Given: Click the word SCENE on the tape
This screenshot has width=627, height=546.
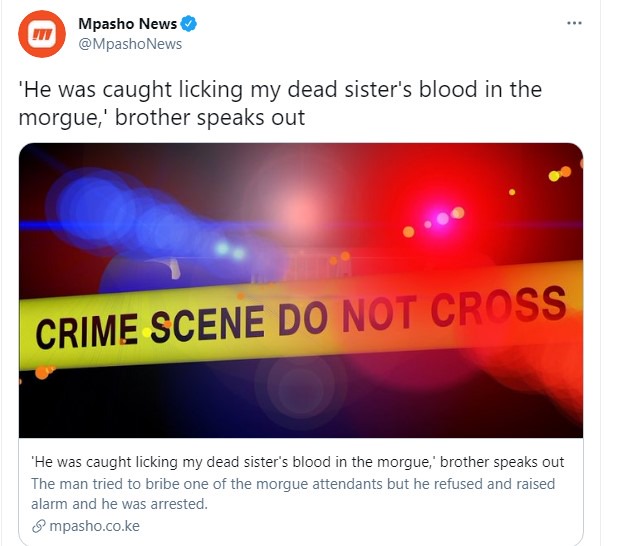Looking at the screenshot, I should coord(208,324).
